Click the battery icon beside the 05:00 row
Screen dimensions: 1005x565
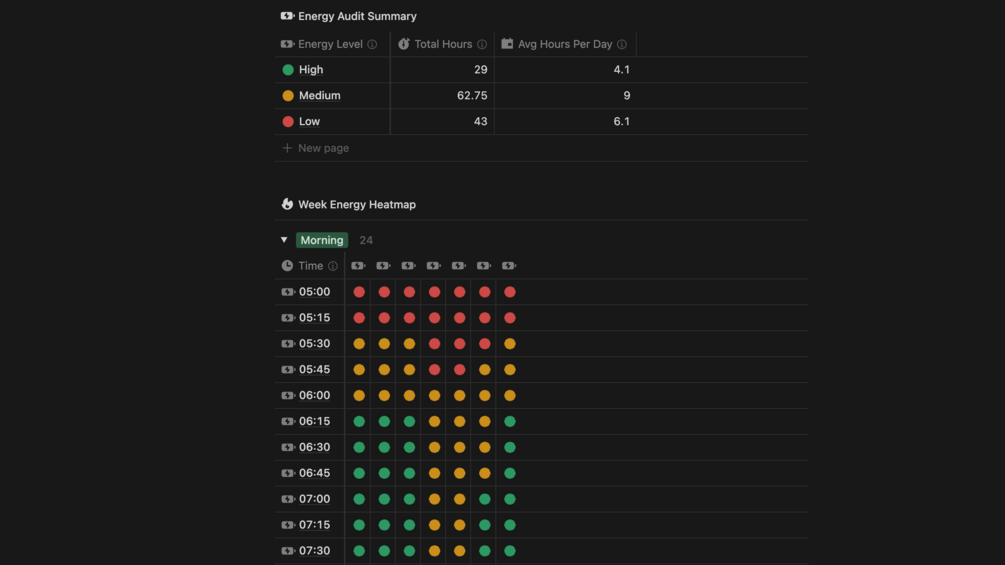[287, 292]
